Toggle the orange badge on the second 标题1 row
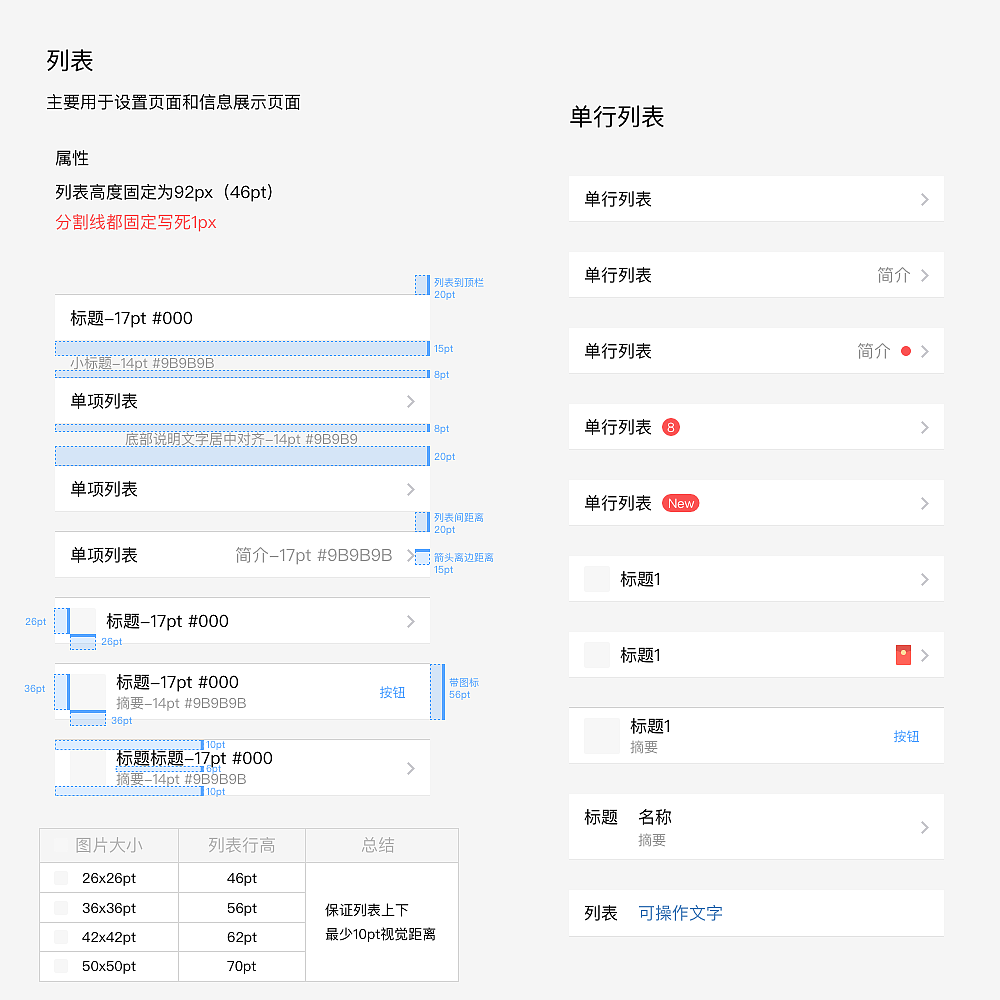This screenshot has height=1000, width=1000. tap(903, 655)
